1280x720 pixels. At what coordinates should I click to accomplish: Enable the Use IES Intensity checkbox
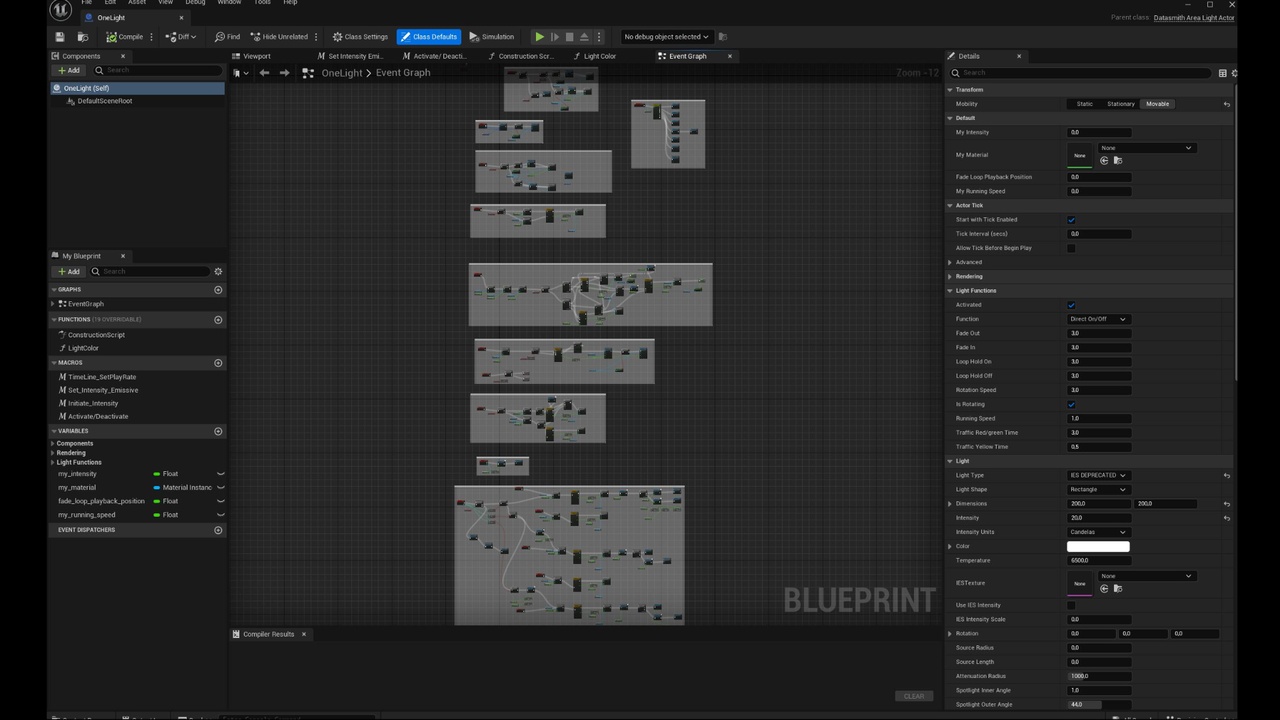[1071, 605]
